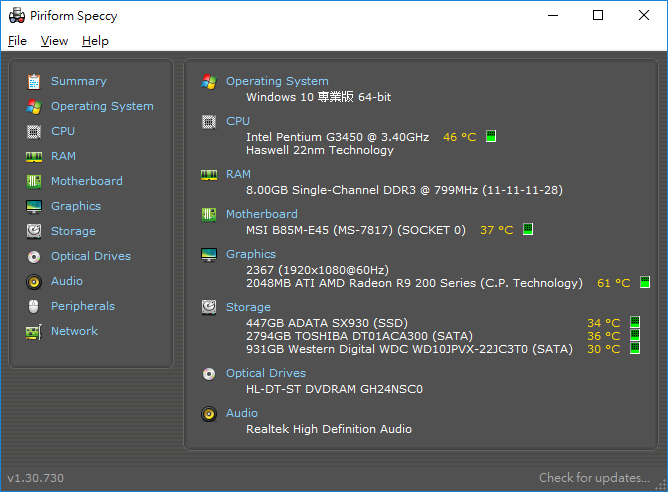Select the CPU chip icon in sidebar
Screen dimensions: 668x492
click(x=34, y=132)
